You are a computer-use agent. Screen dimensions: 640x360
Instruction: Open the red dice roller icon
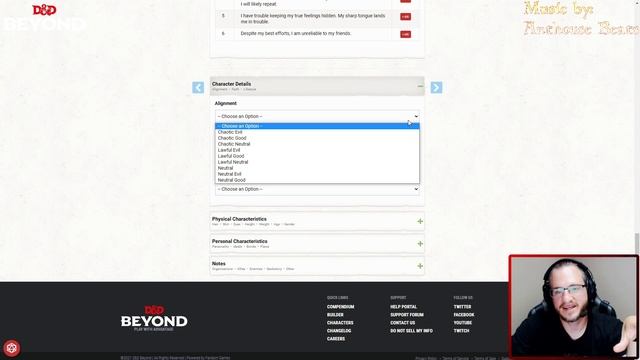click(11, 348)
